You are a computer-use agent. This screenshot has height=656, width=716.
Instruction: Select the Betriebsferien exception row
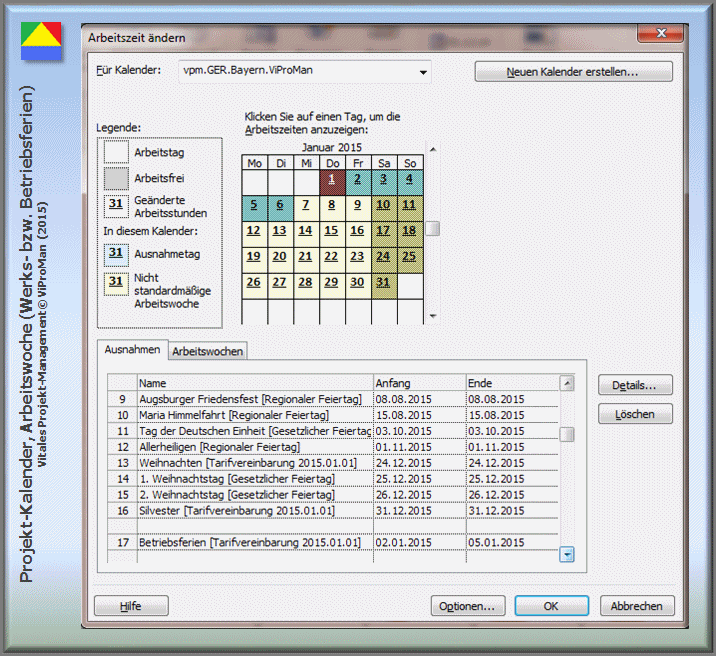click(x=250, y=543)
